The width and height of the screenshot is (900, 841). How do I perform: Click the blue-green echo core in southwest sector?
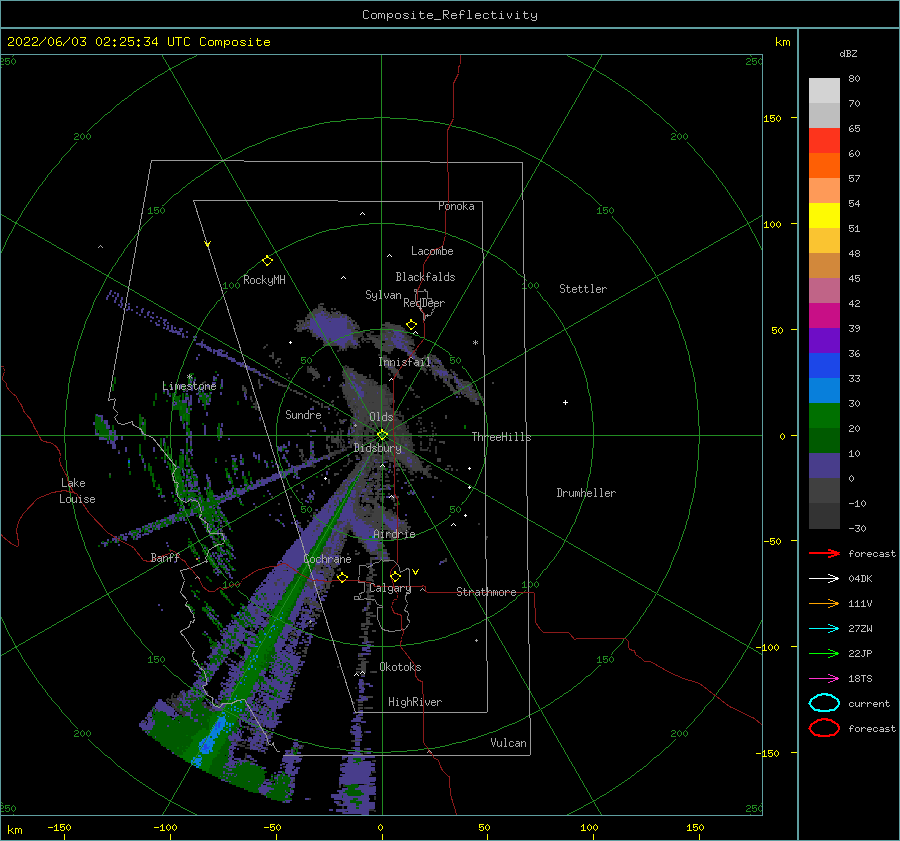pos(210,739)
